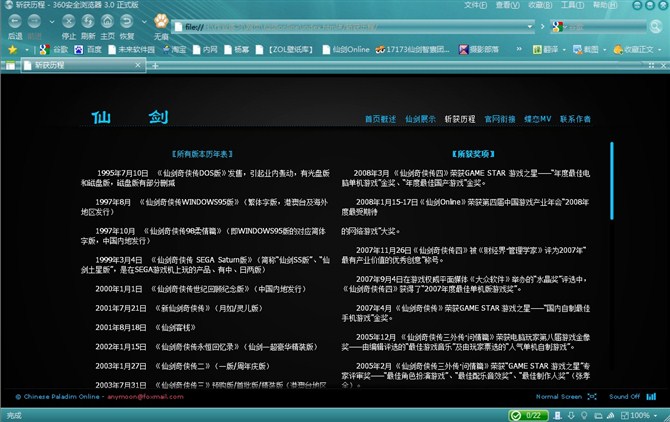
Task: Click the fullscreen icon beside Normal Screen
Action: 592,397
